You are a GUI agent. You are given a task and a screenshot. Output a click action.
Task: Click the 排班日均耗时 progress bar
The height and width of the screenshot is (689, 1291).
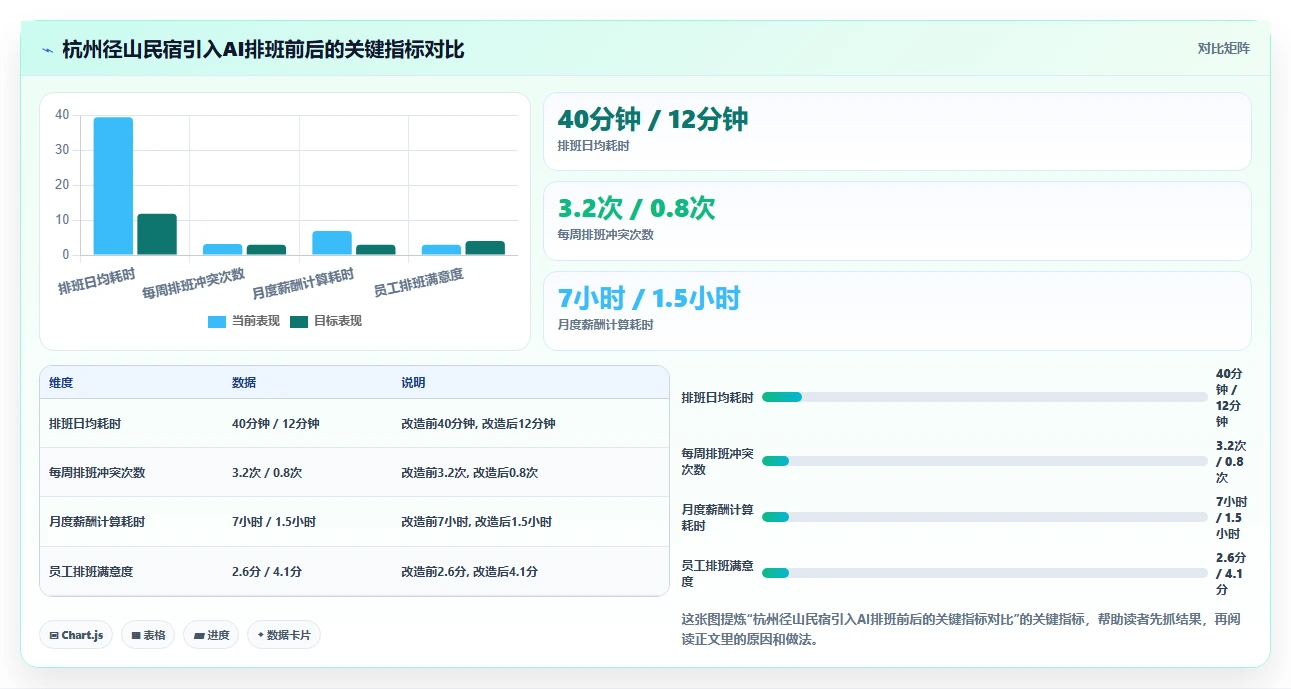(x=985, y=397)
